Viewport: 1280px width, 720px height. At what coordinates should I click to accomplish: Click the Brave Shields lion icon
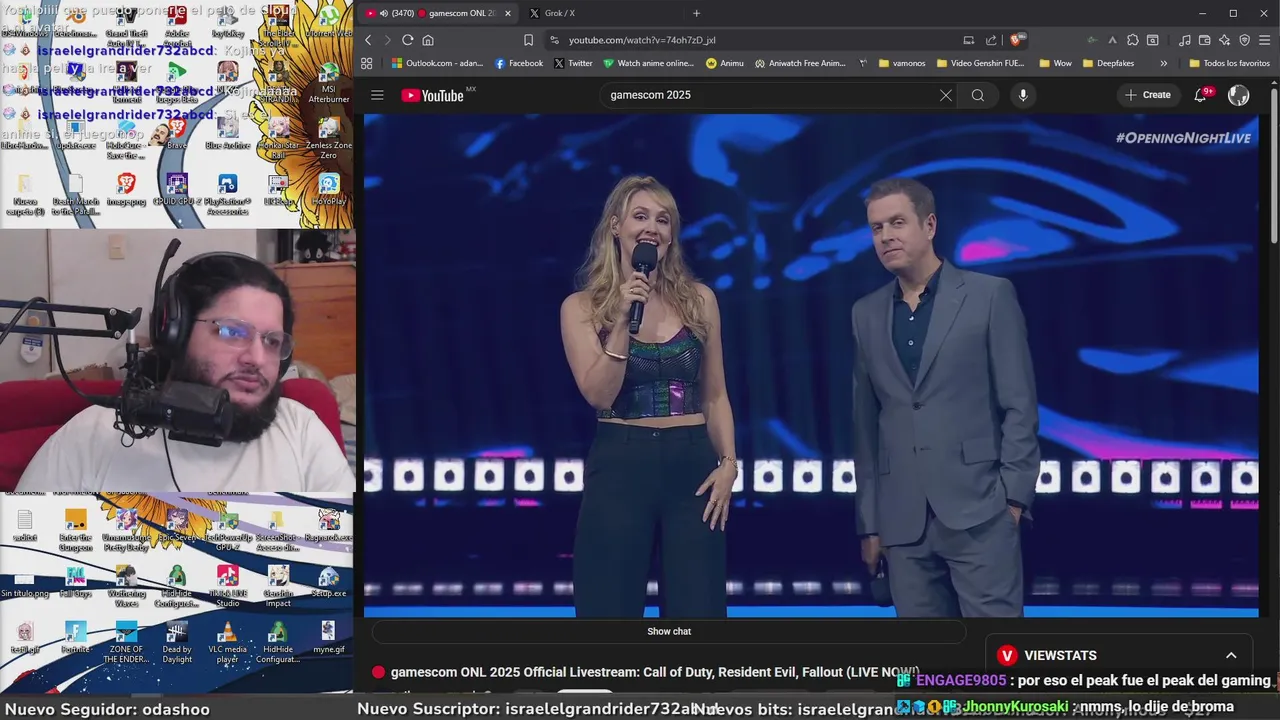(x=1018, y=40)
